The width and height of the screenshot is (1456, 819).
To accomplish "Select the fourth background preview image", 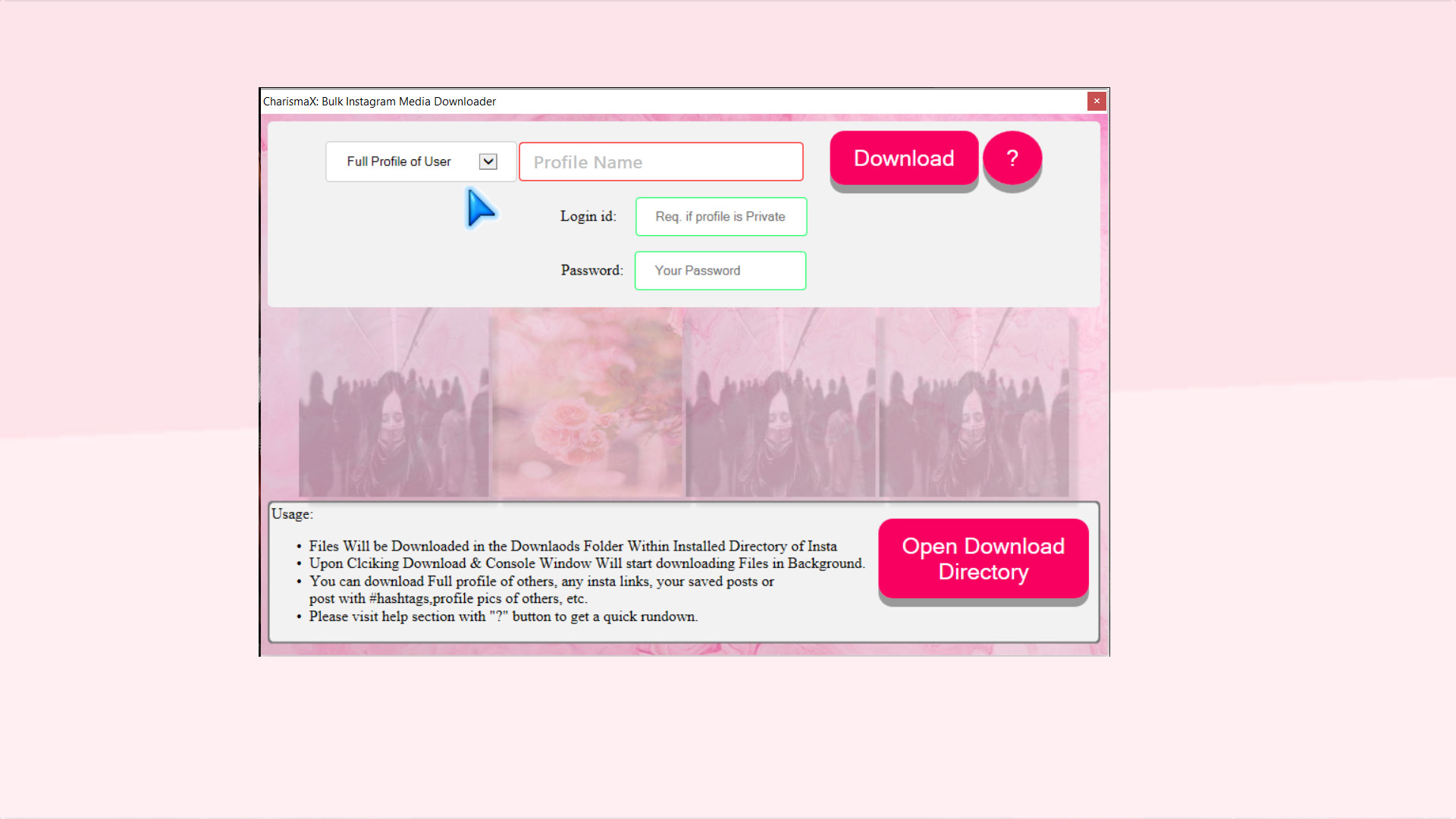I will point(974,402).
